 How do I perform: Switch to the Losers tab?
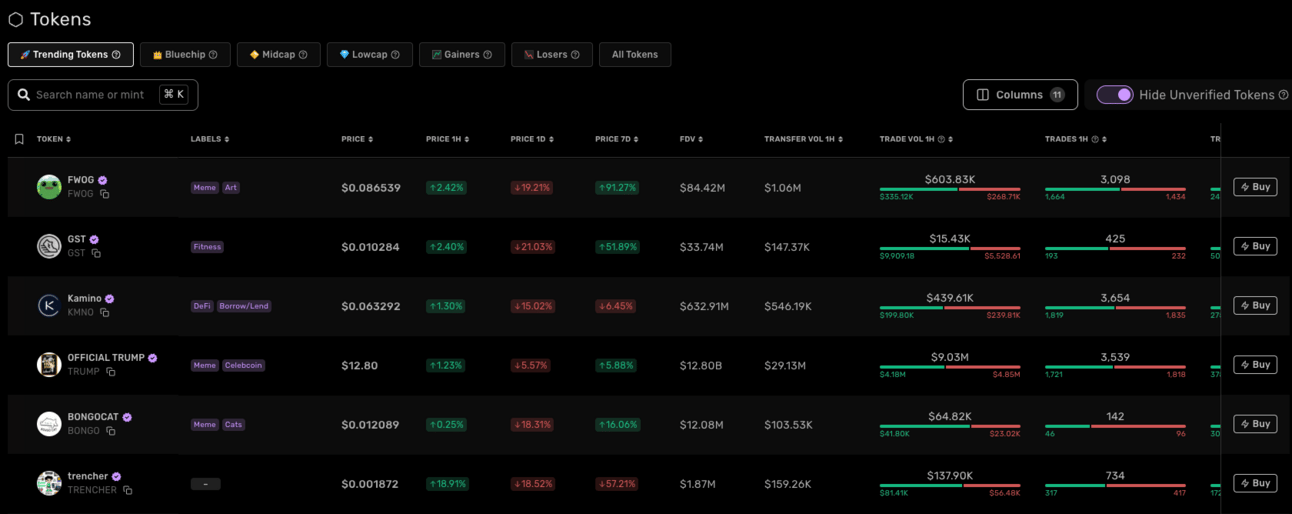[x=552, y=55]
